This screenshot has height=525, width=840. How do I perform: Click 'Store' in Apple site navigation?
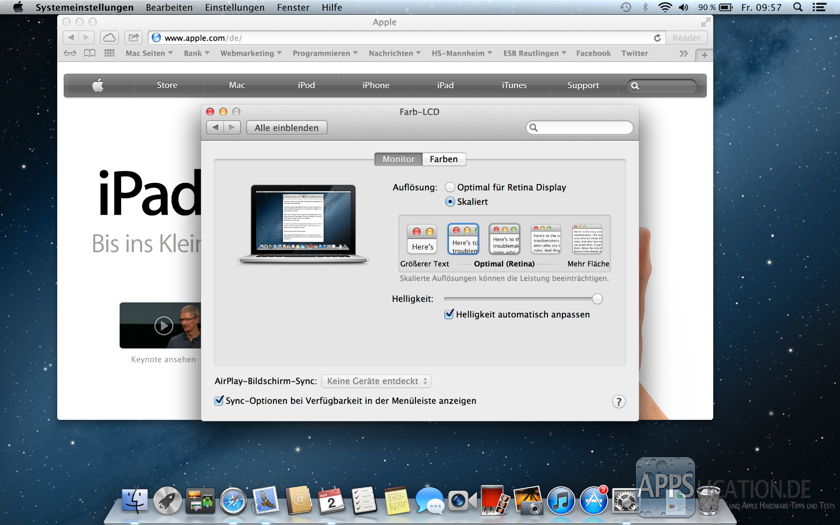tap(167, 85)
